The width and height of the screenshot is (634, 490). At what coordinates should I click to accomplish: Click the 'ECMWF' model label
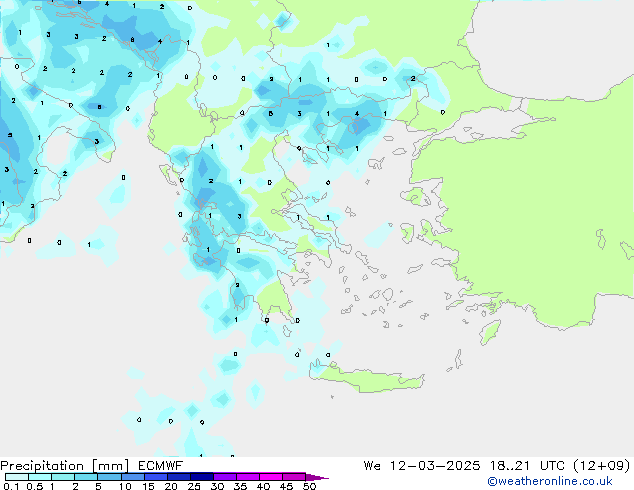coord(161,466)
